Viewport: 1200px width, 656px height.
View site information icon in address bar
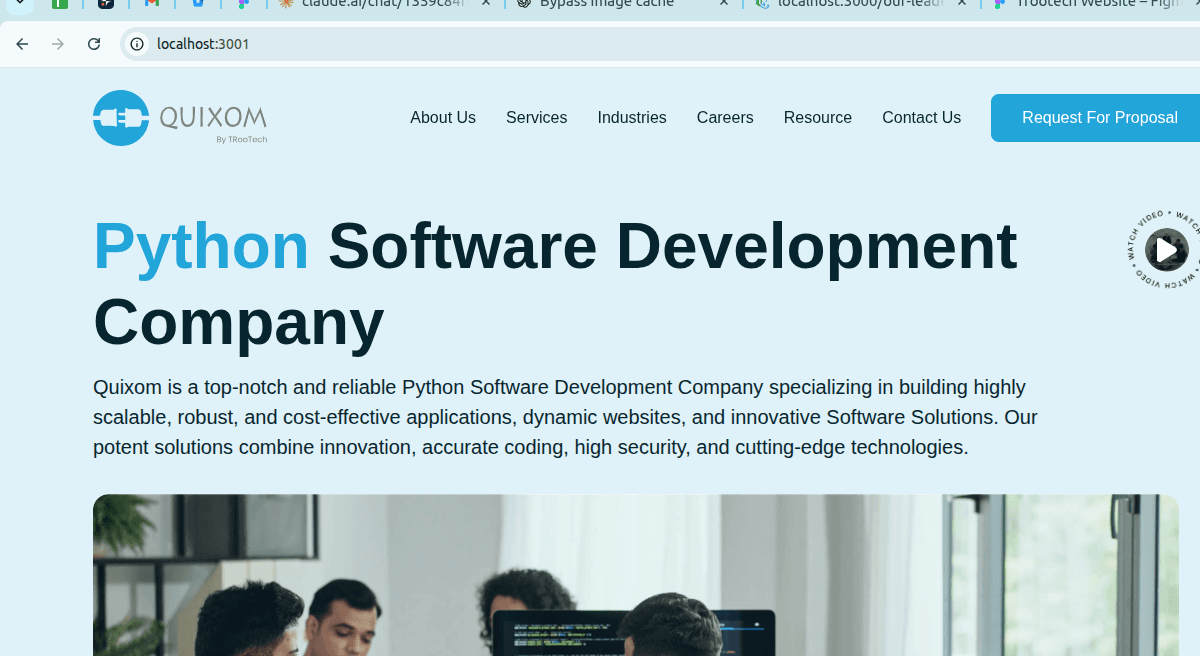tap(137, 44)
